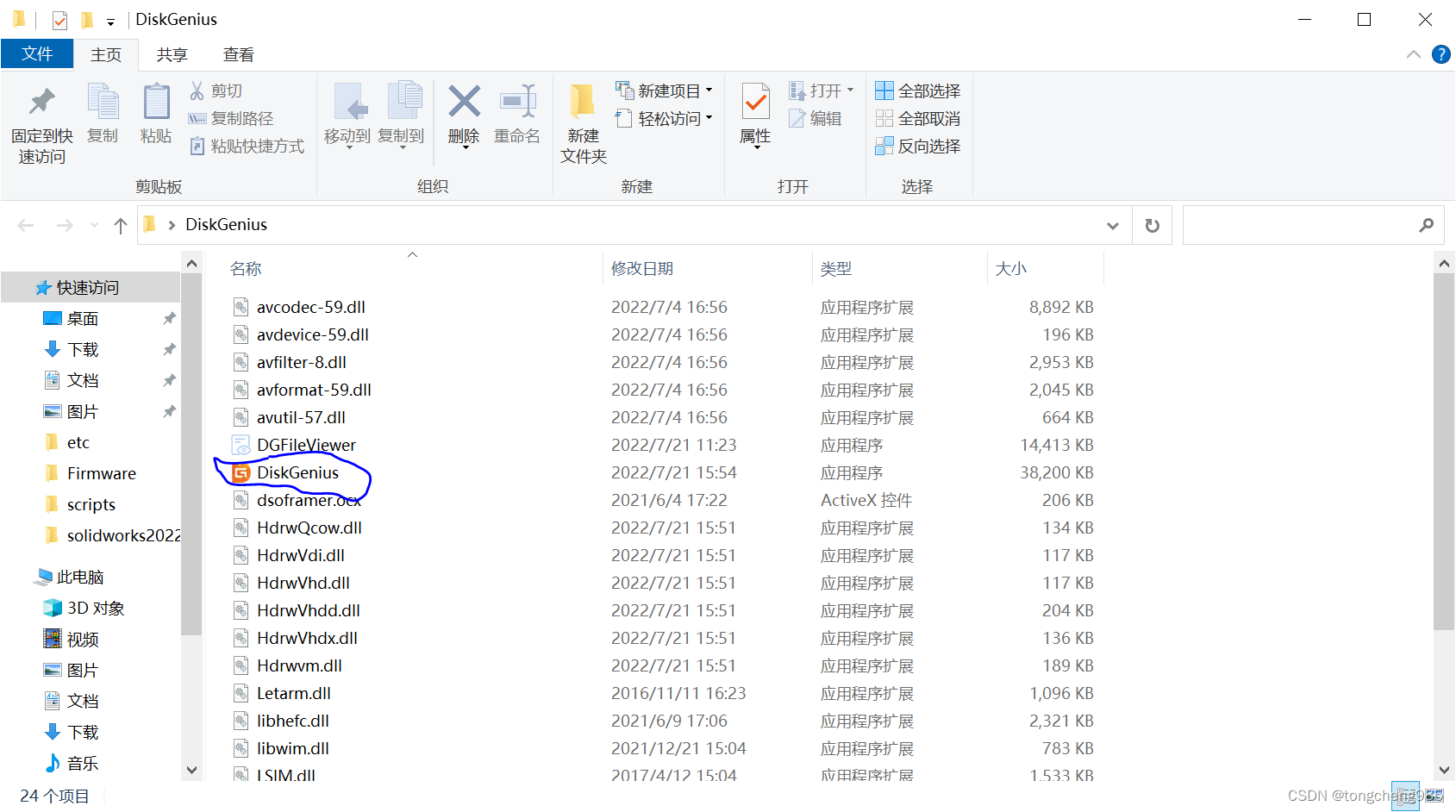This screenshot has width=1456, height=812.
Task: Click the 属性 properties icon
Action: point(755,102)
